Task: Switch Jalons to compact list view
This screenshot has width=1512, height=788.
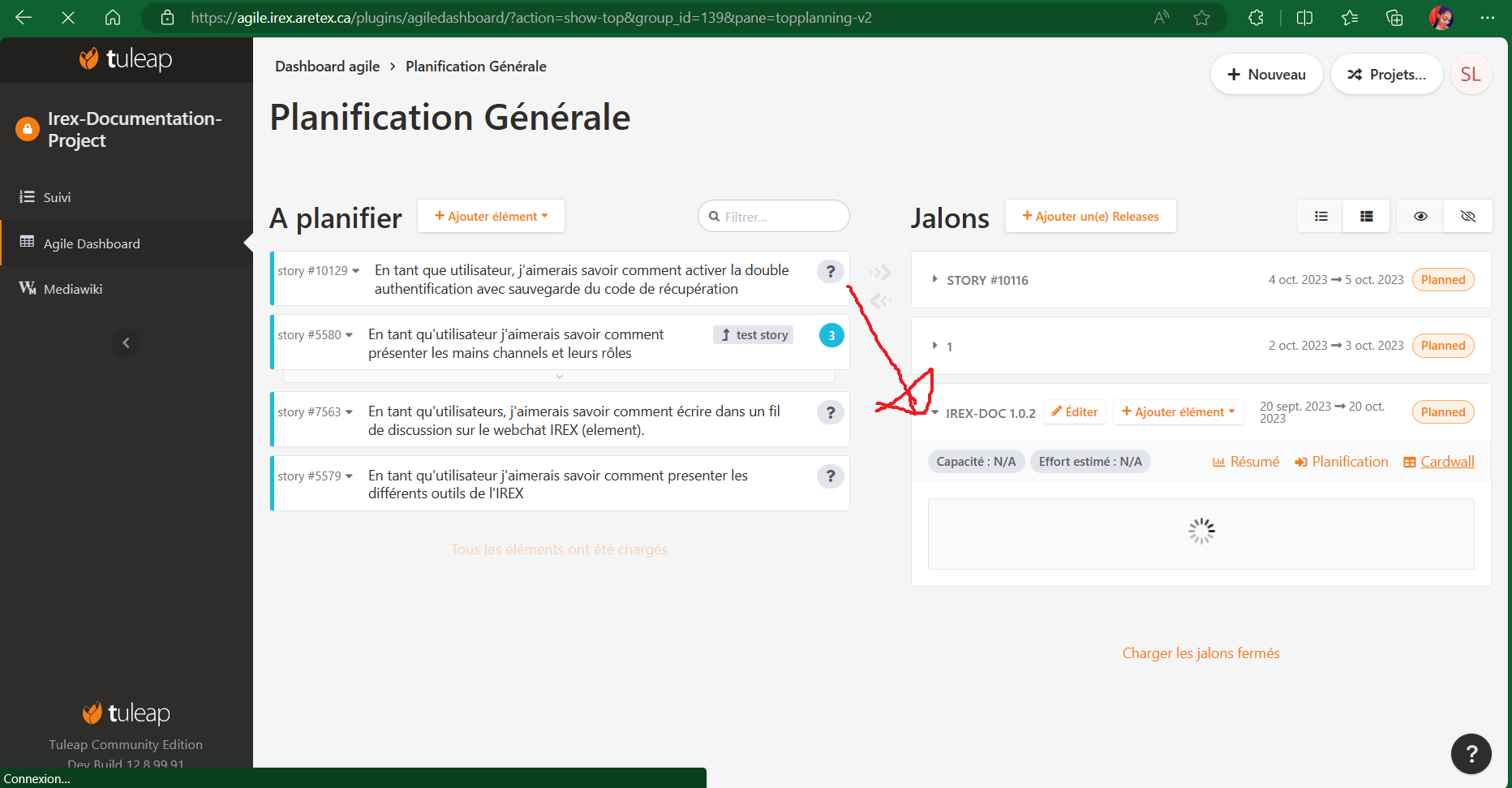Action: 1321,217
